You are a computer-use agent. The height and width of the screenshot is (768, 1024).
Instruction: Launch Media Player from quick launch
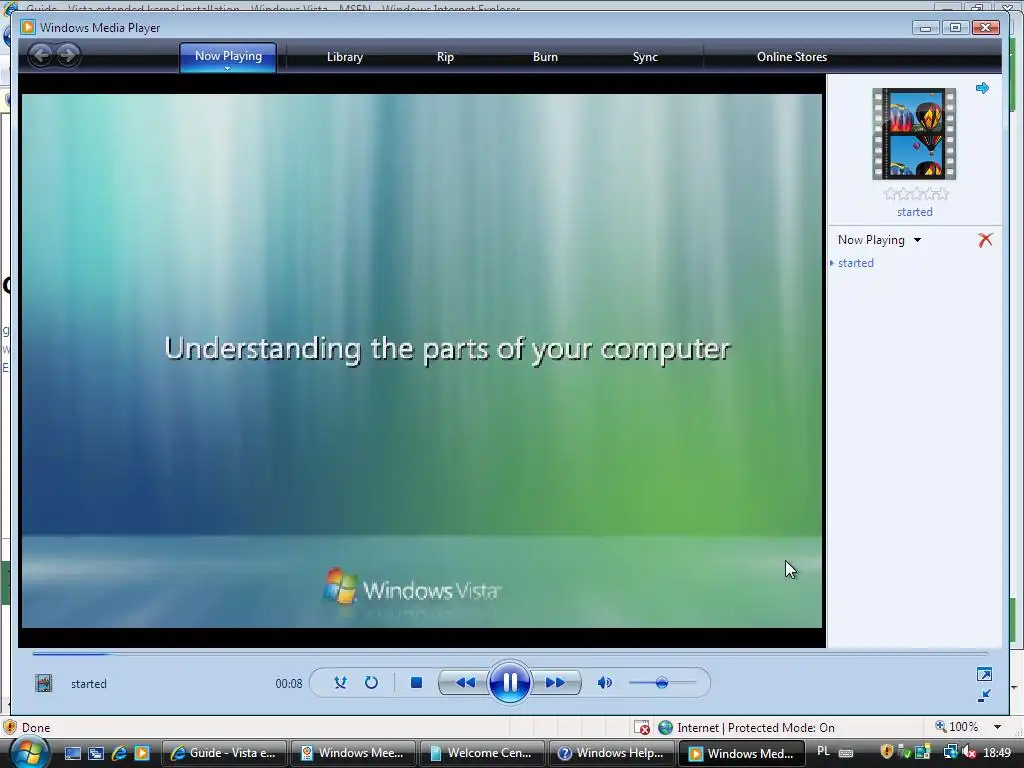[x=142, y=753]
